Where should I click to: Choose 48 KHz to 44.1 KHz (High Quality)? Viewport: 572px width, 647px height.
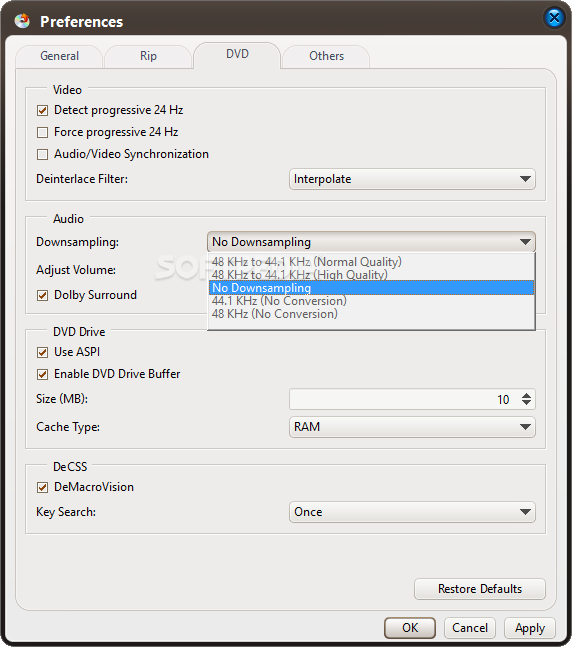tap(371, 275)
